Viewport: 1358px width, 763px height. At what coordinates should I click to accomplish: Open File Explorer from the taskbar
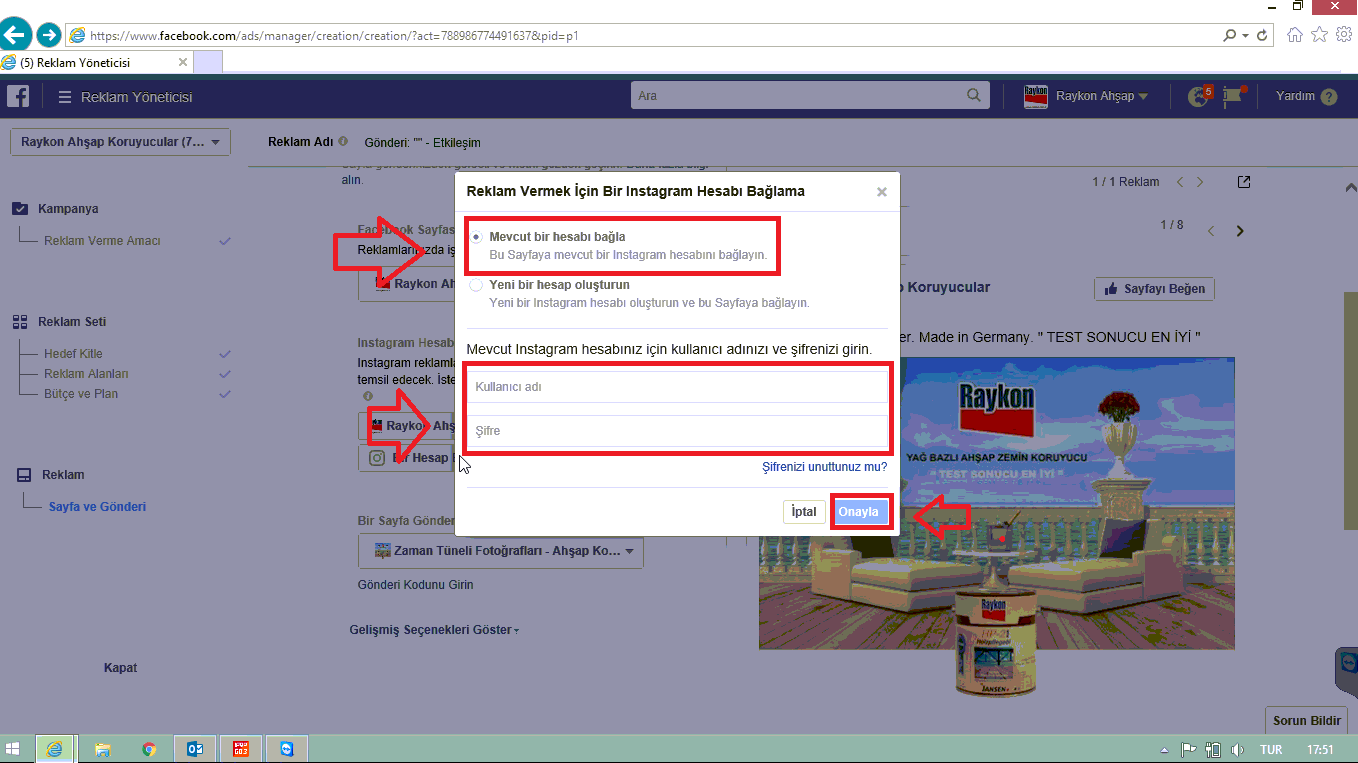[102, 749]
